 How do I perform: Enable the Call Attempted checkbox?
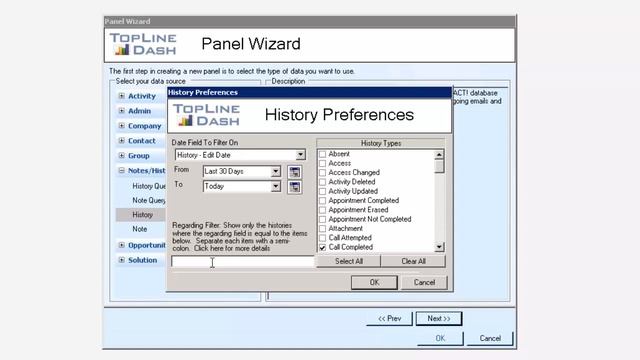(322, 238)
